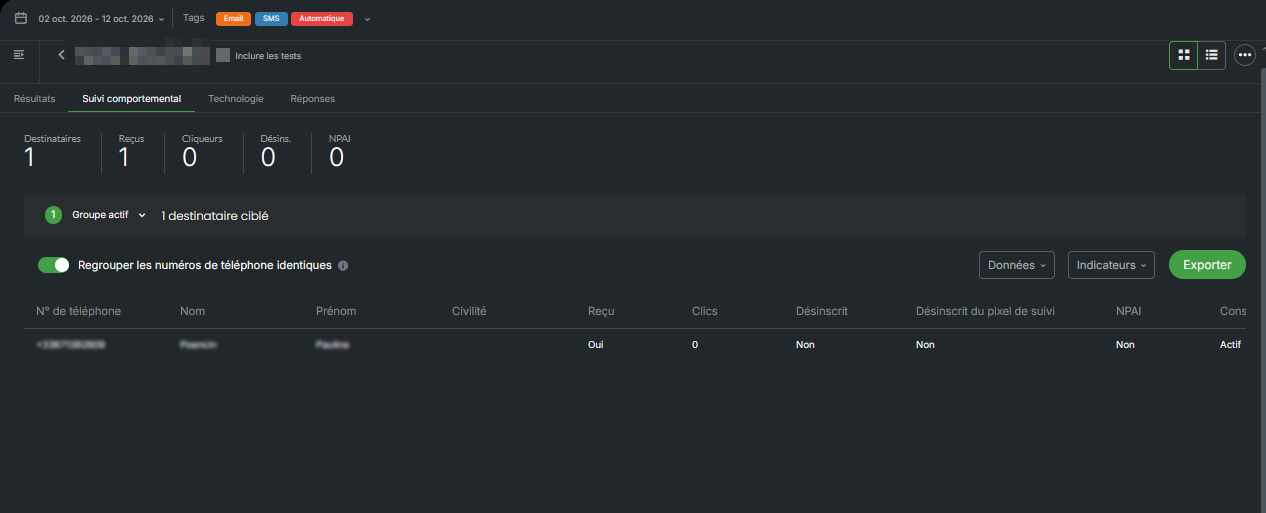Click the Reçus statistic
The width and height of the screenshot is (1266, 513).
tap(131, 151)
